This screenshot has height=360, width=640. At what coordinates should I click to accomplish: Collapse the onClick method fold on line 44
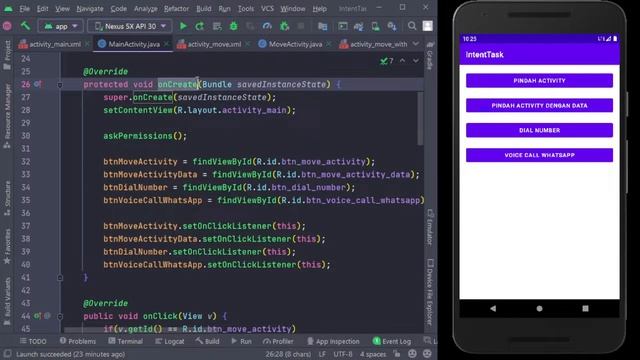(60, 316)
